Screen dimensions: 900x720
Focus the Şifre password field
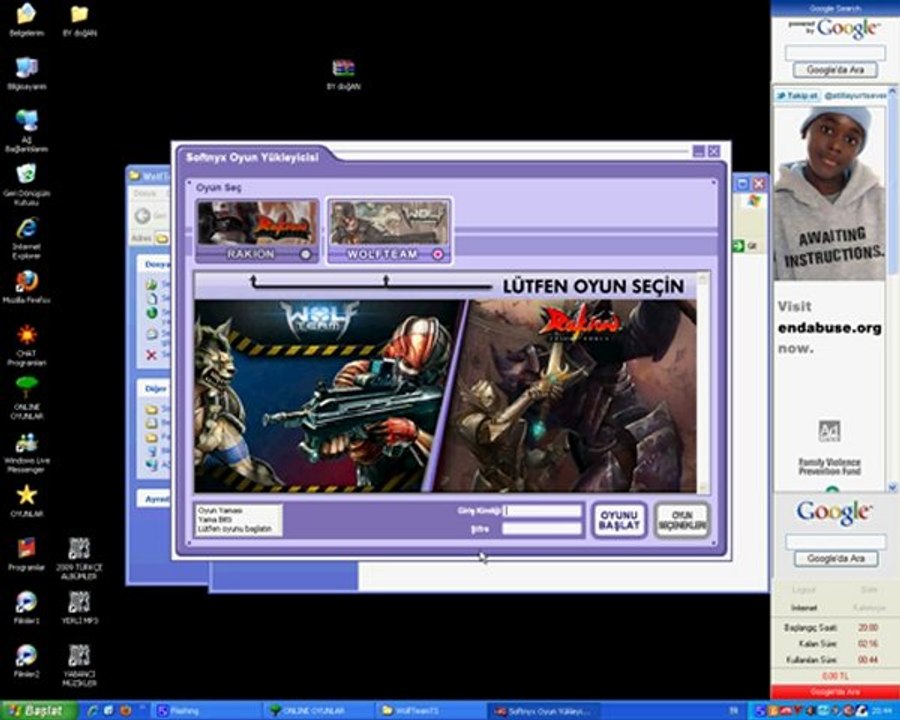pyautogui.click(x=542, y=529)
